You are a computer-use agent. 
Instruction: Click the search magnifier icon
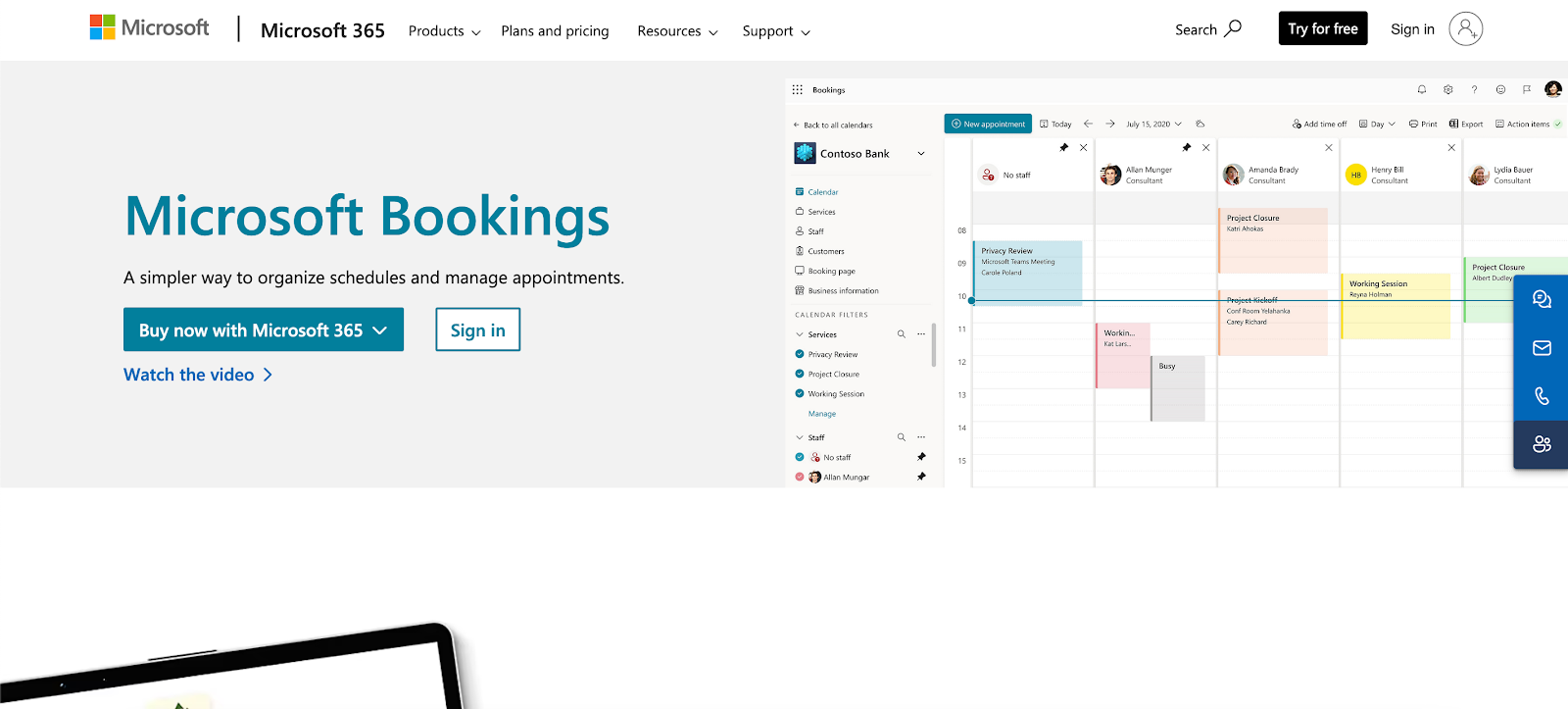1233,28
